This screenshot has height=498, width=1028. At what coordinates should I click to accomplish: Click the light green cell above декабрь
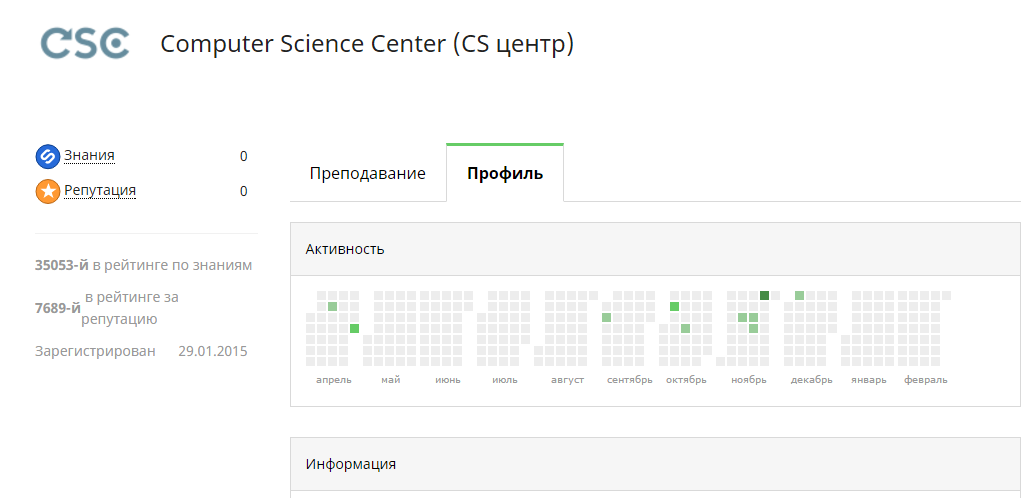pyautogui.click(x=799, y=295)
